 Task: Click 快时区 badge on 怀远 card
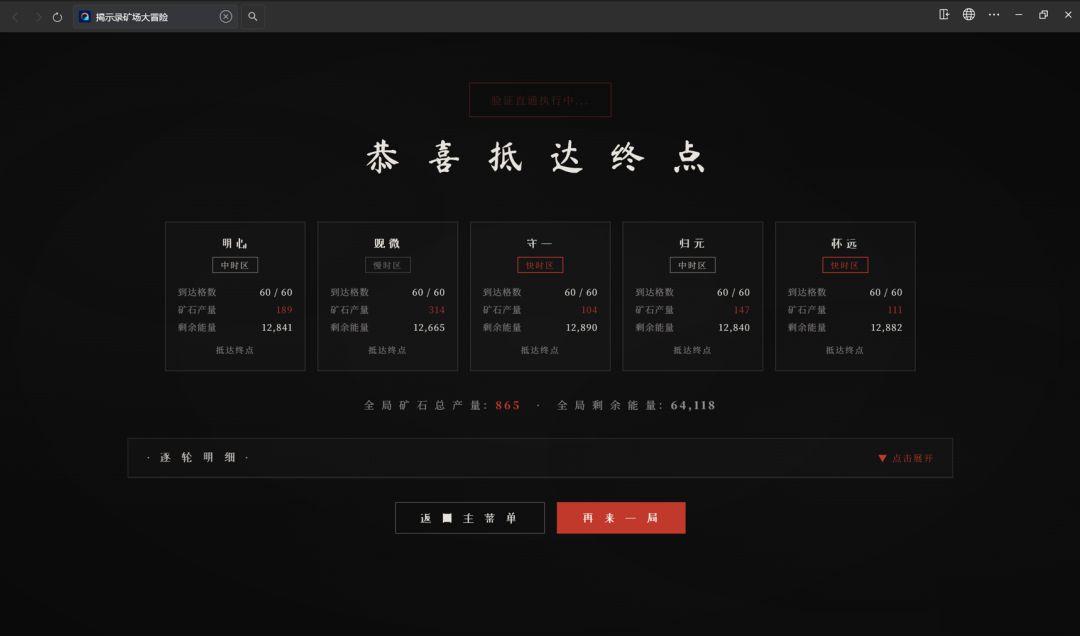coord(845,265)
